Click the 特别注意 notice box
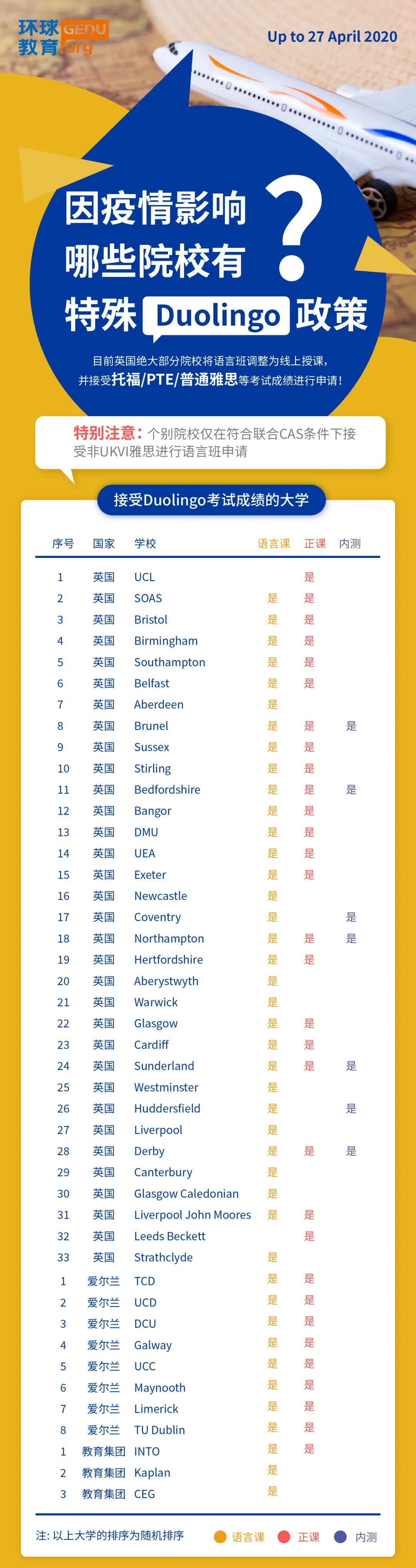 210,443
